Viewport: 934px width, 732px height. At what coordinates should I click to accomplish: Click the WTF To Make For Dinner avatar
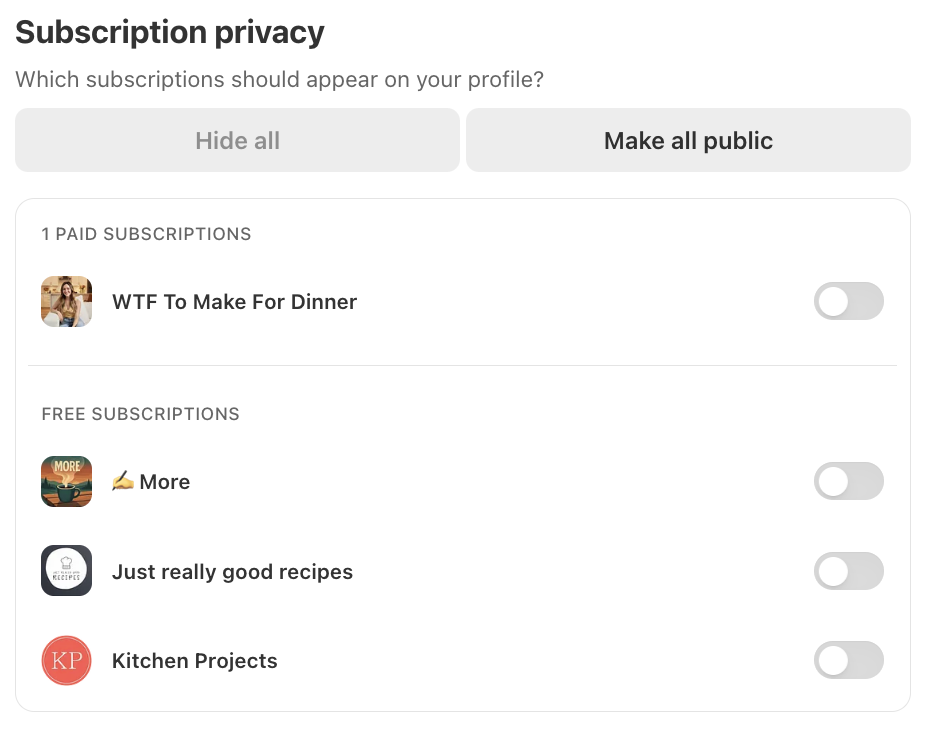click(x=66, y=301)
